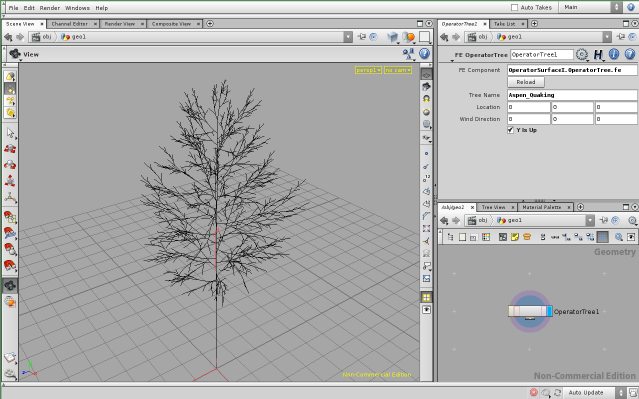The image size is (639, 399).
Task: Select the arrow select tool in left toolbar
Action: click(x=10, y=133)
